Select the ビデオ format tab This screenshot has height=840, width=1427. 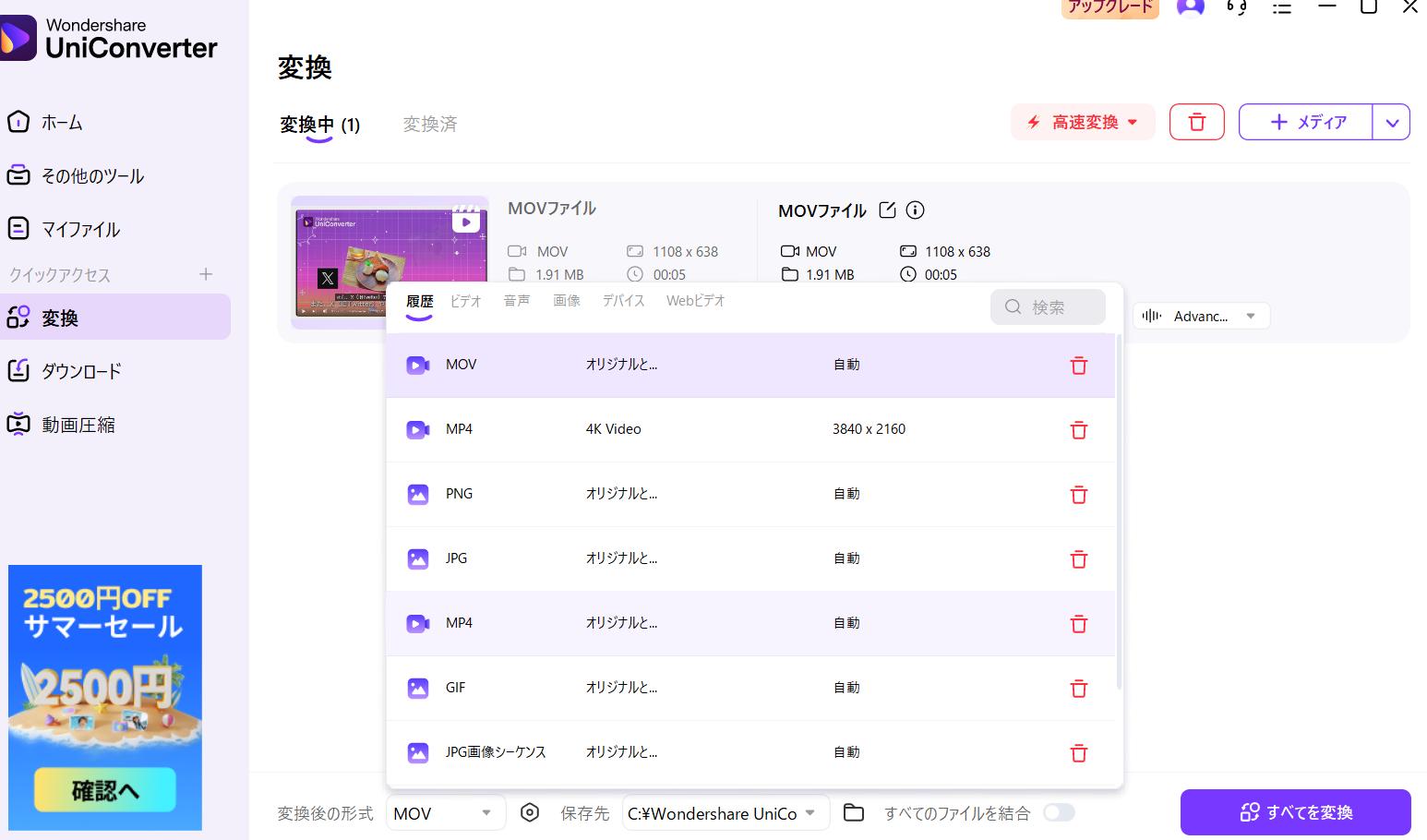tap(466, 301)
